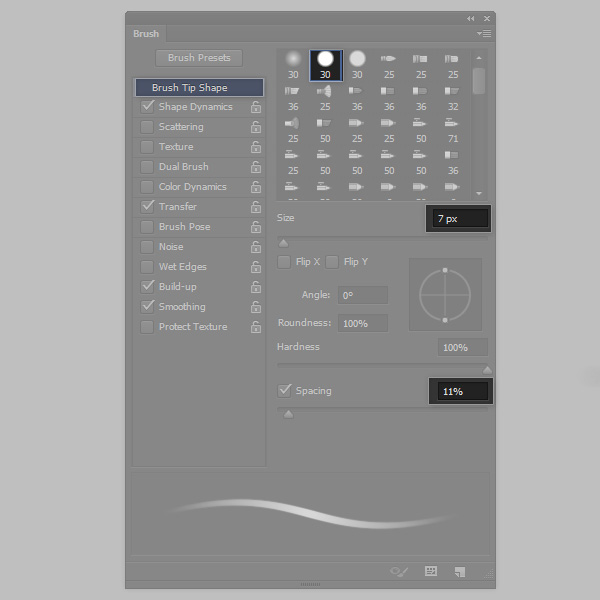The image size is (600, 600).
Task: Click the brush stroke preview area
Action: click(x=310, y=514)
